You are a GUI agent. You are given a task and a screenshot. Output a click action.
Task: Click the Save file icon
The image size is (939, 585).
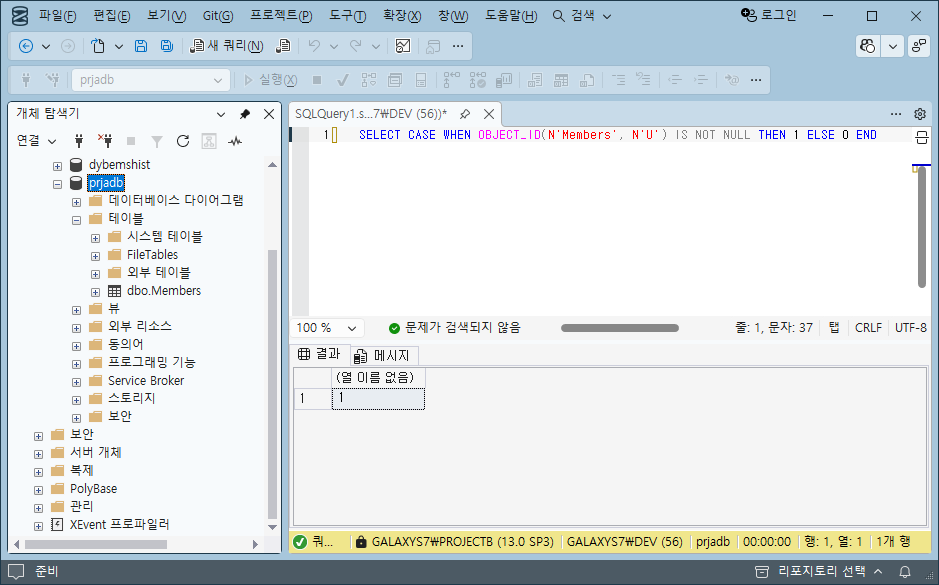(x=141, y=46)
